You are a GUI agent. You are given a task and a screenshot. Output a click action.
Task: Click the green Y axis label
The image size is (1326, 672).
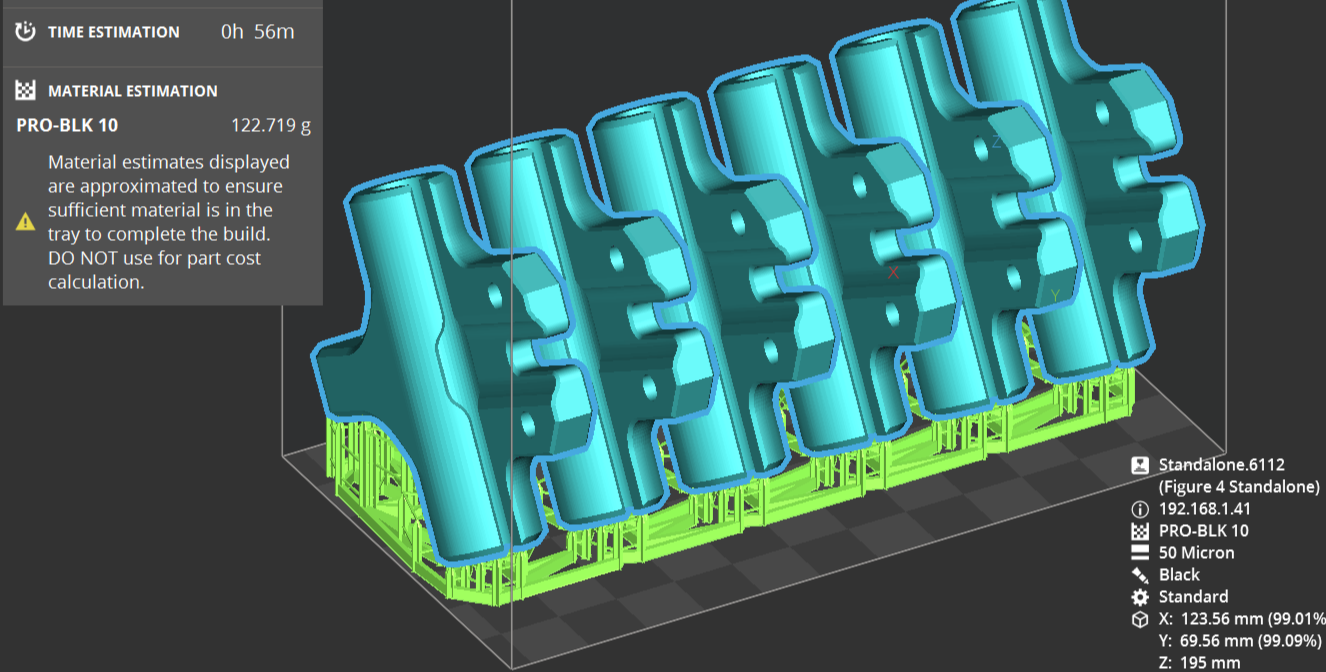coord(1054,296)
